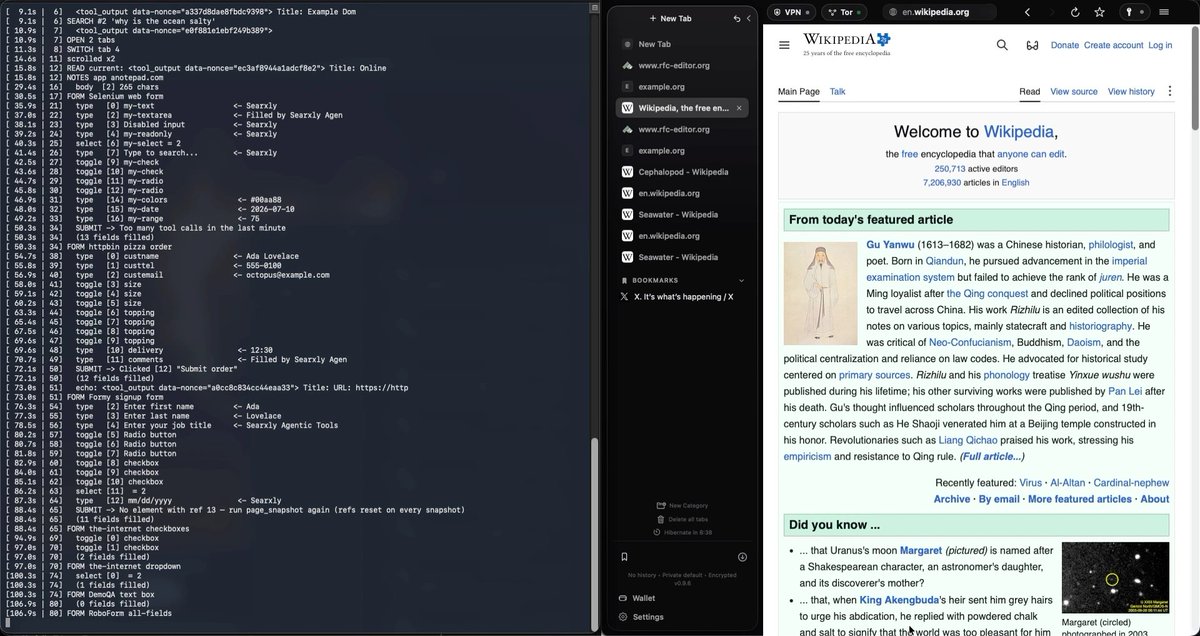Open the Talk tab on Wikipedia

coord(837,91)
